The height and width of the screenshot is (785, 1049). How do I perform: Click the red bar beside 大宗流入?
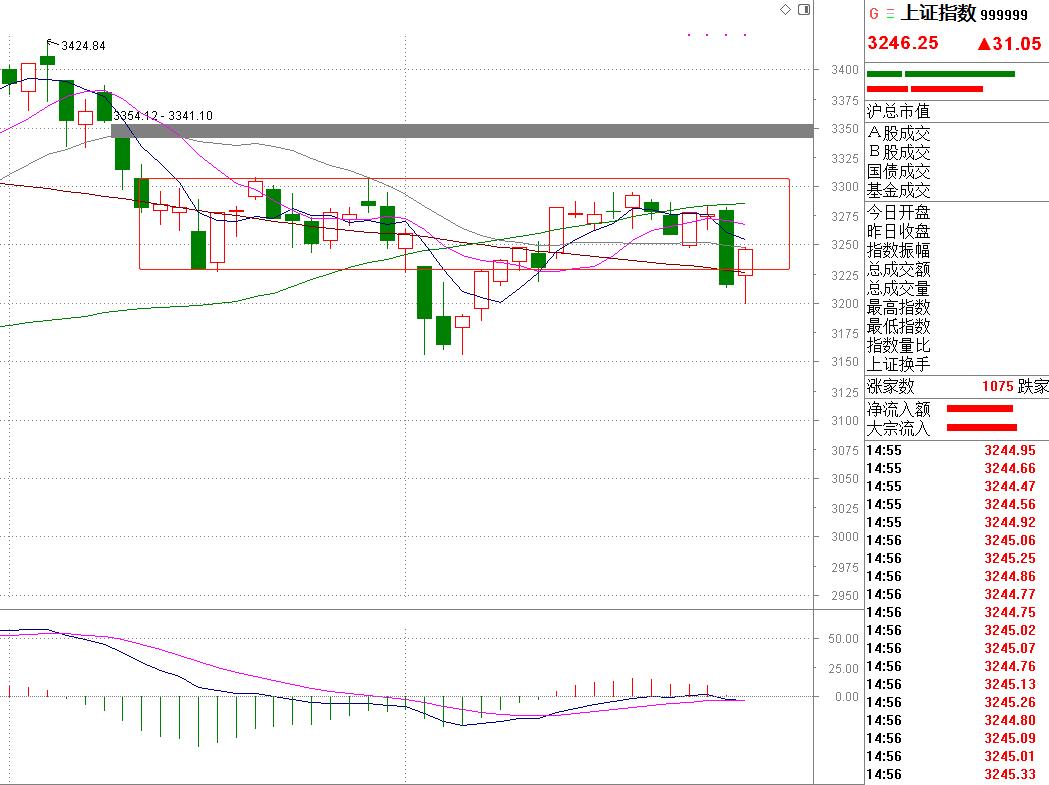981,428
